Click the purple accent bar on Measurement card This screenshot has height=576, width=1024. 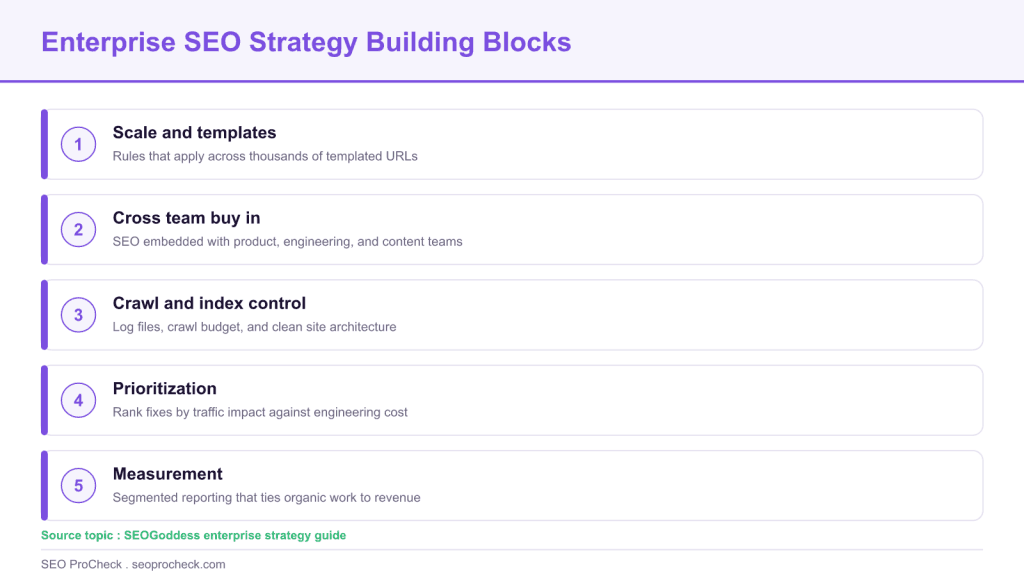tap(44, 486)
